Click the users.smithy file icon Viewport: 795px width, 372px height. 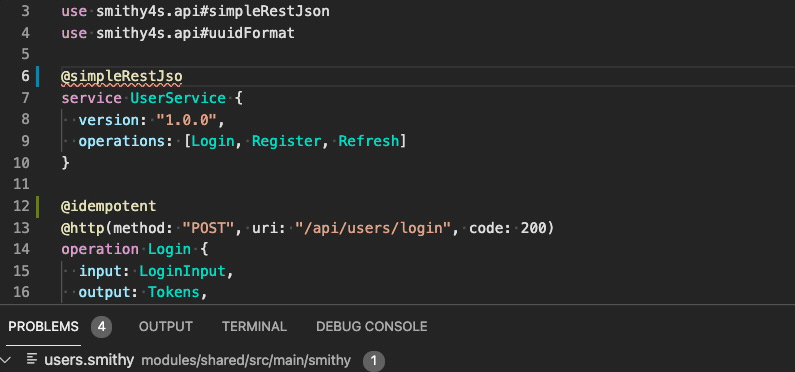32,360
